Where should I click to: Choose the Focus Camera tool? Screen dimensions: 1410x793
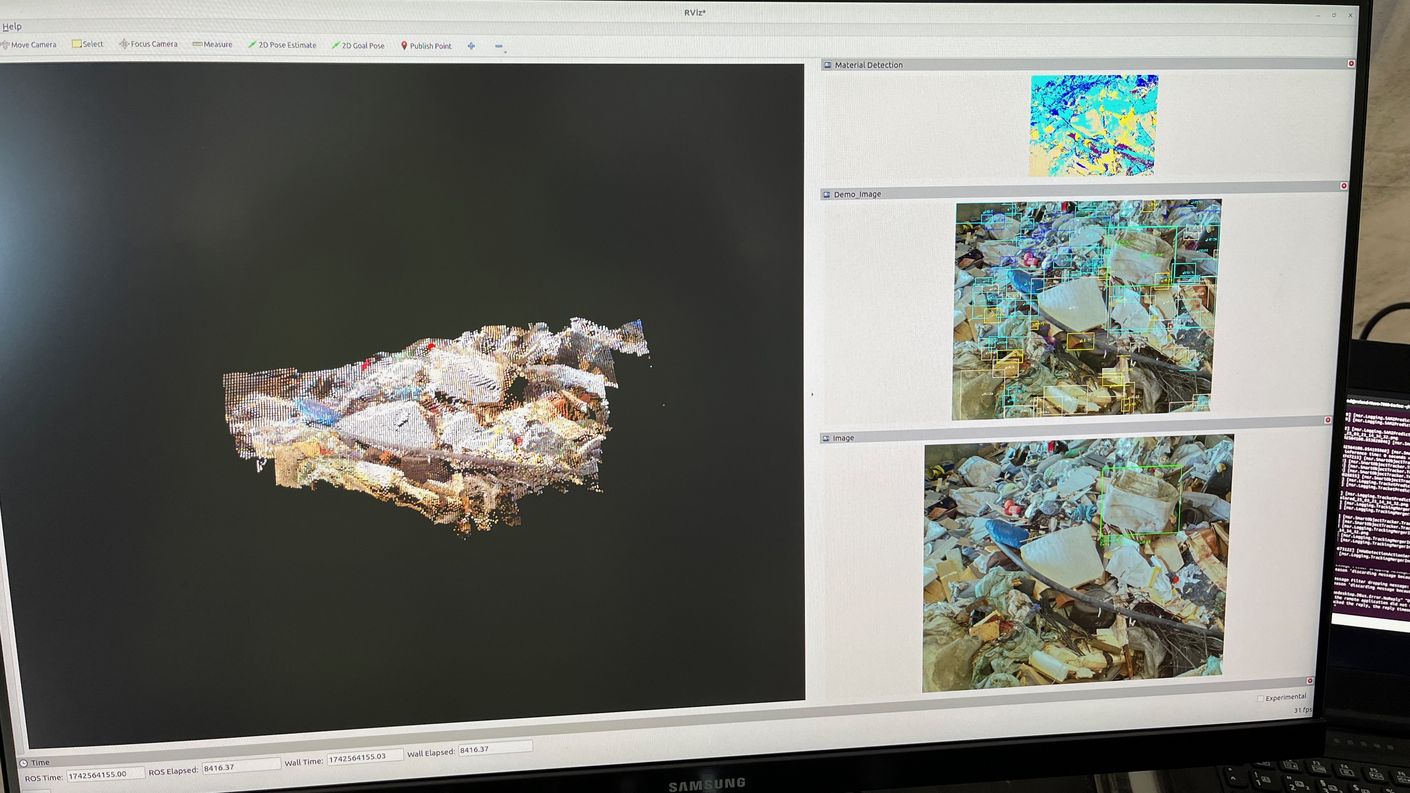(x=148, y=44)
